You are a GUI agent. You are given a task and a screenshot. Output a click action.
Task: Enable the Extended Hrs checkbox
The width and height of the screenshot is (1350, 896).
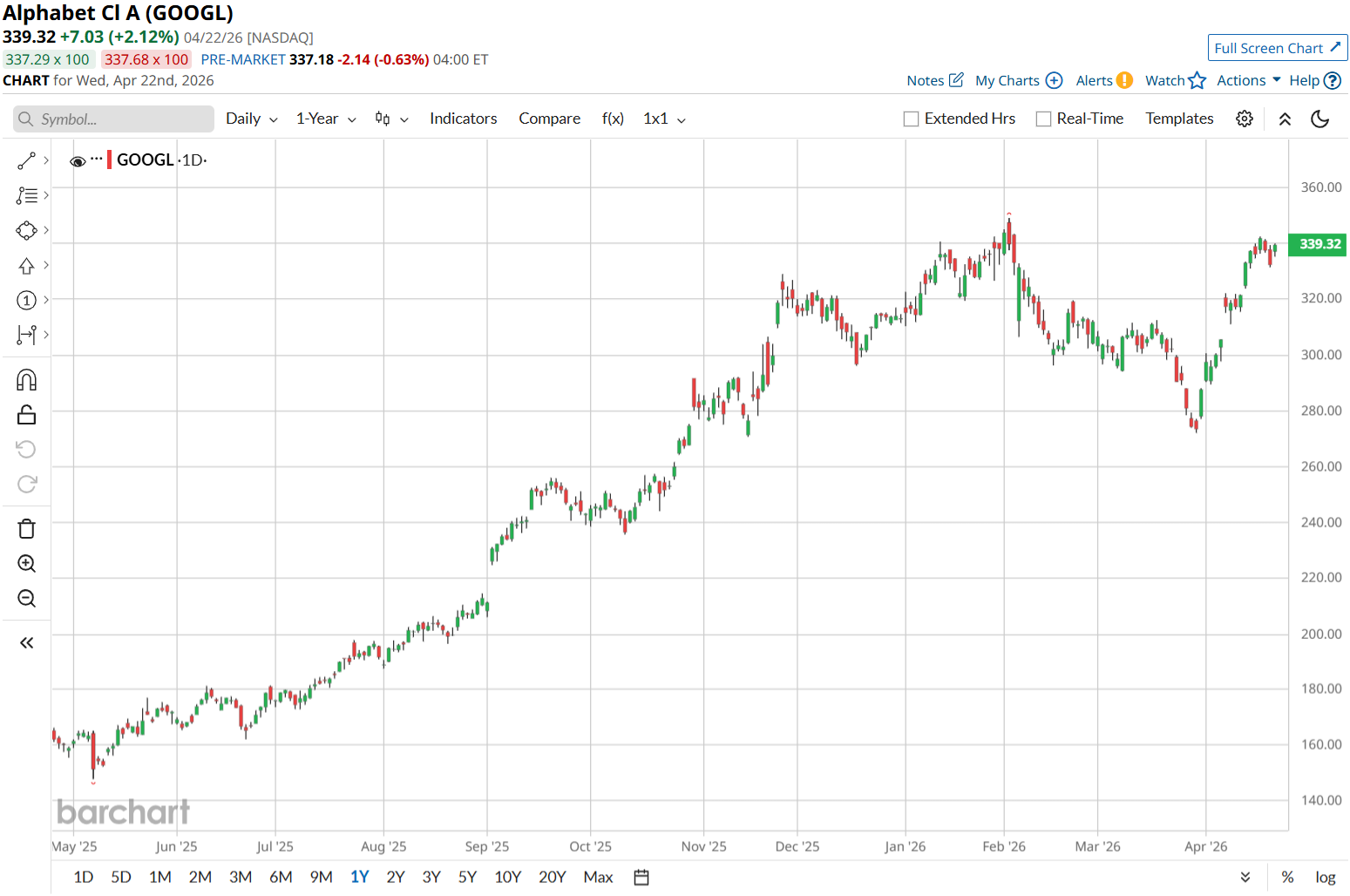pyautogui.click(x=912, y=119)
